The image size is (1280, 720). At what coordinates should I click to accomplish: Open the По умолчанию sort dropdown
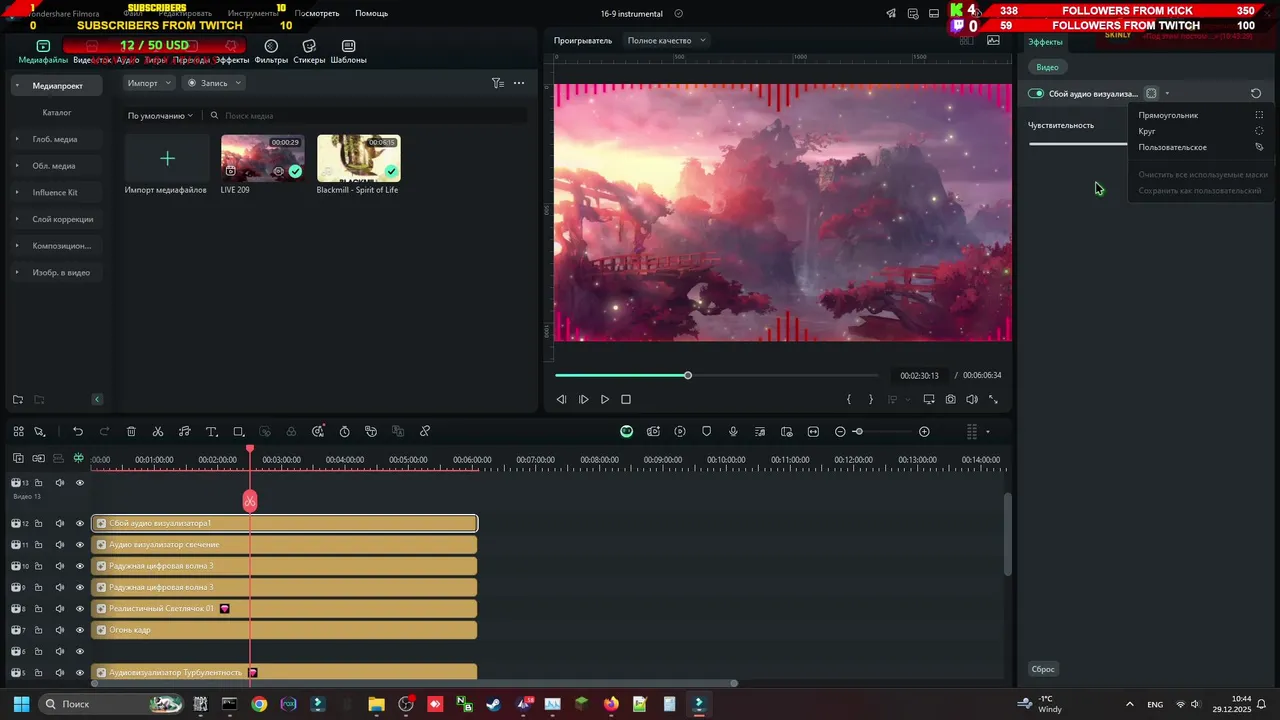(160, 116)
